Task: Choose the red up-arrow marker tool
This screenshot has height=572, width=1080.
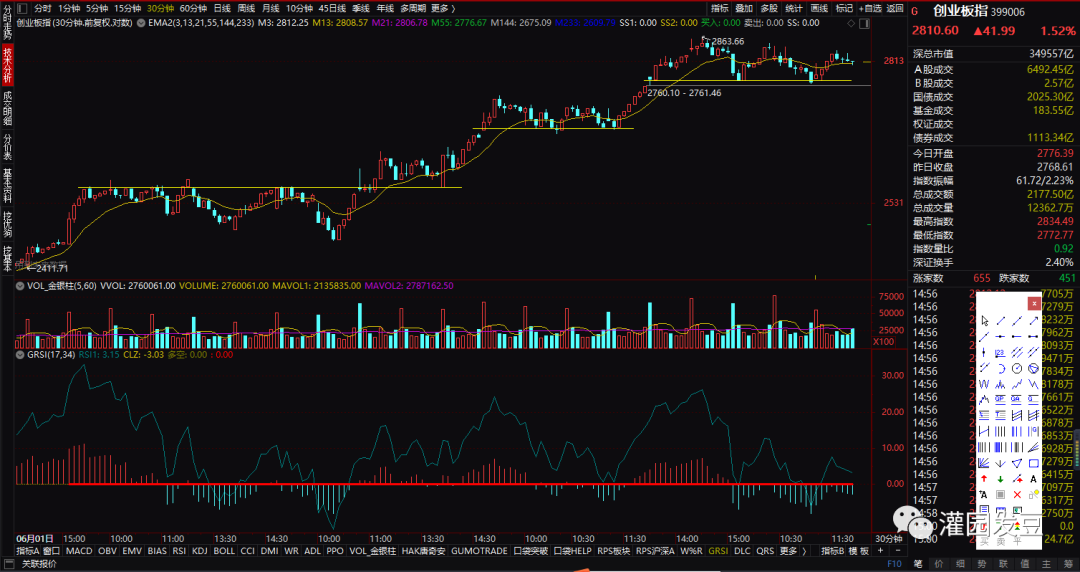Action: [x=984, y=479]
